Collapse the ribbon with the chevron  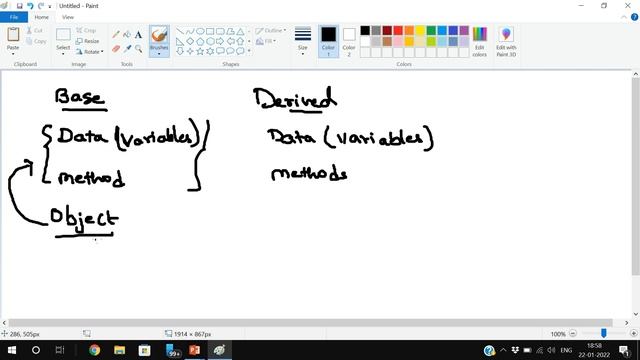tap(623, 17)
